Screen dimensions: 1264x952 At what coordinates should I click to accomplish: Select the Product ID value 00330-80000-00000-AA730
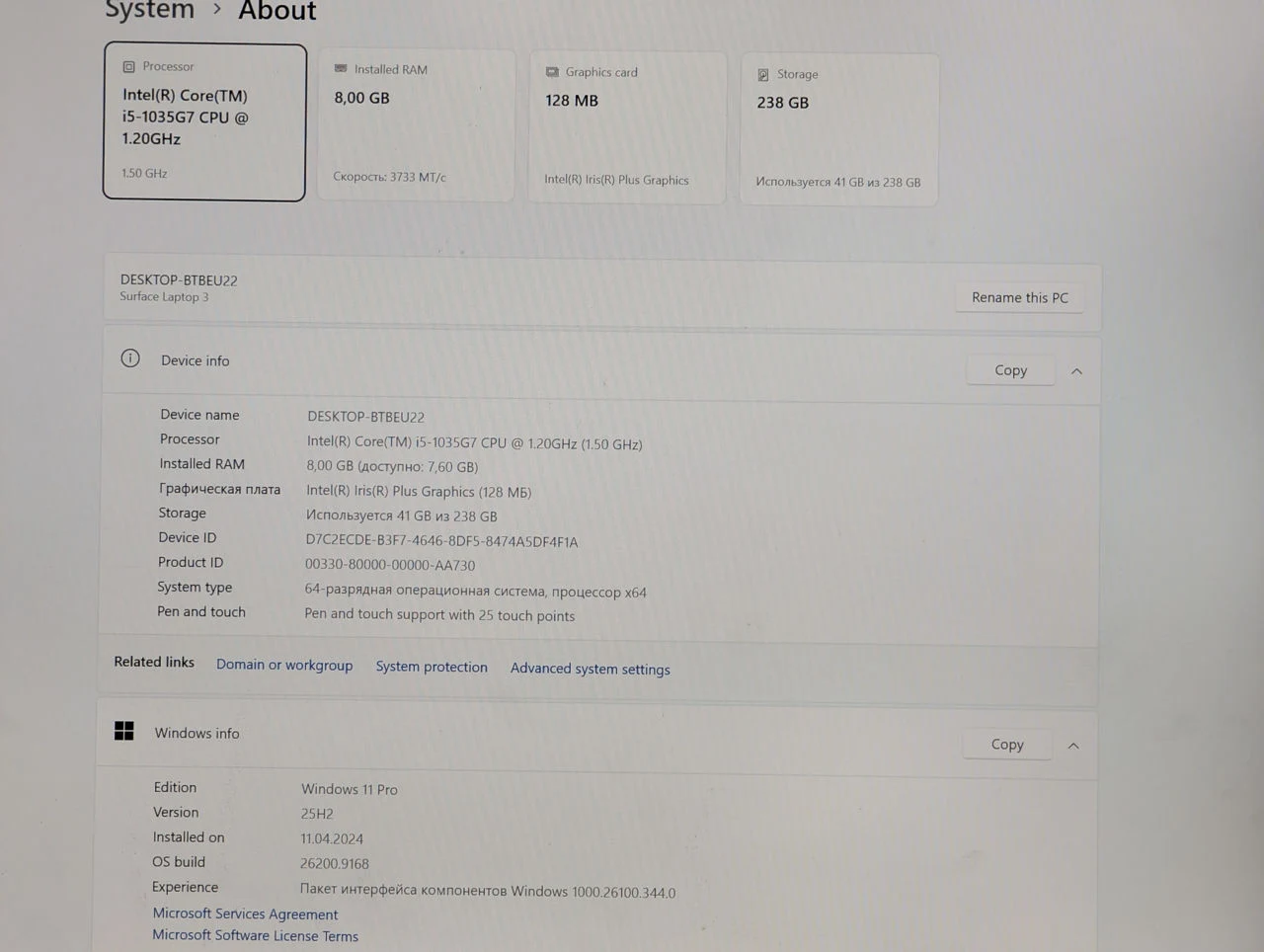[390, 565]
